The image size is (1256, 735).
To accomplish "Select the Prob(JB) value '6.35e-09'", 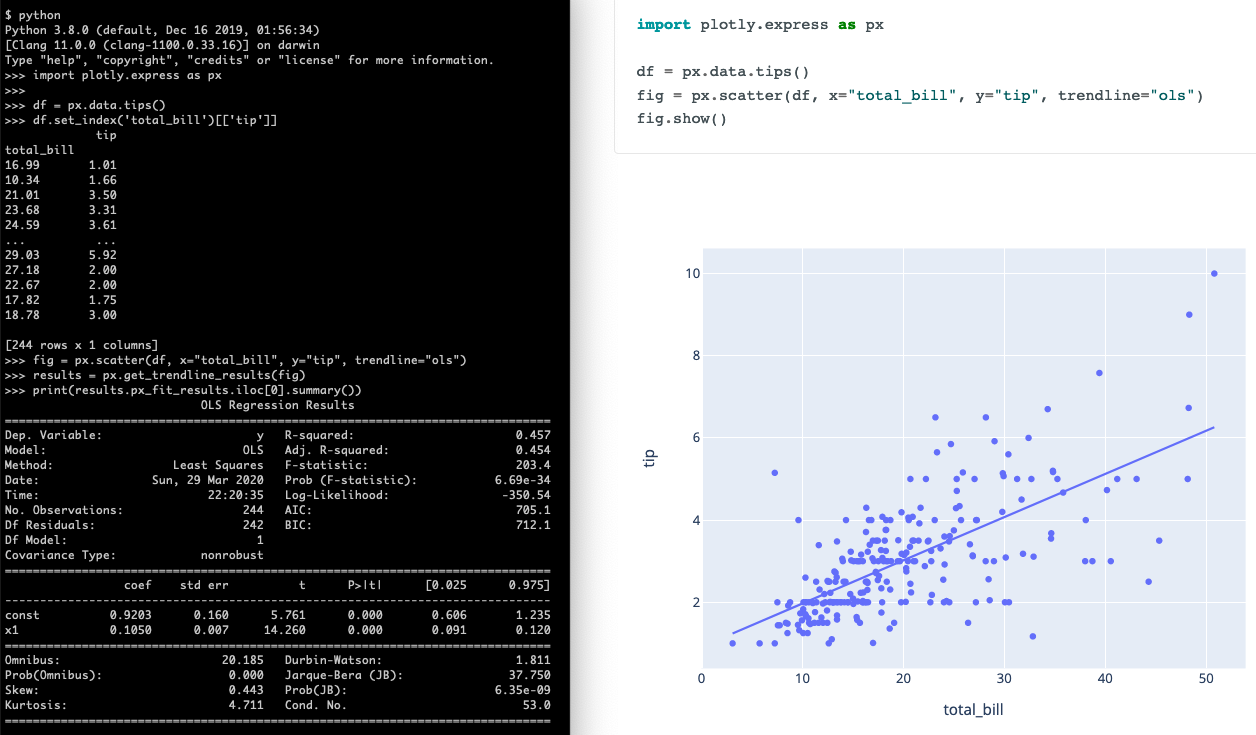I will click(x=522, y=690).
